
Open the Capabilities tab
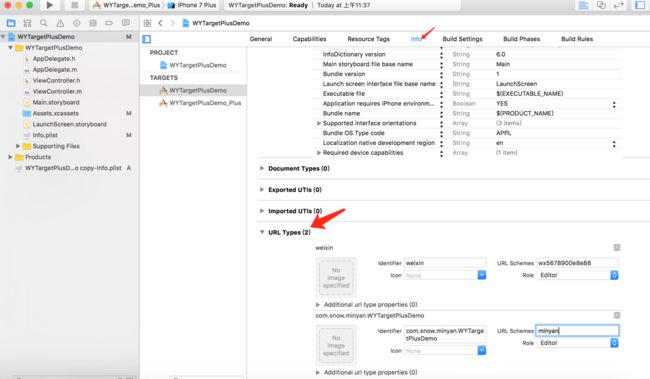click(x=309, y=39)
